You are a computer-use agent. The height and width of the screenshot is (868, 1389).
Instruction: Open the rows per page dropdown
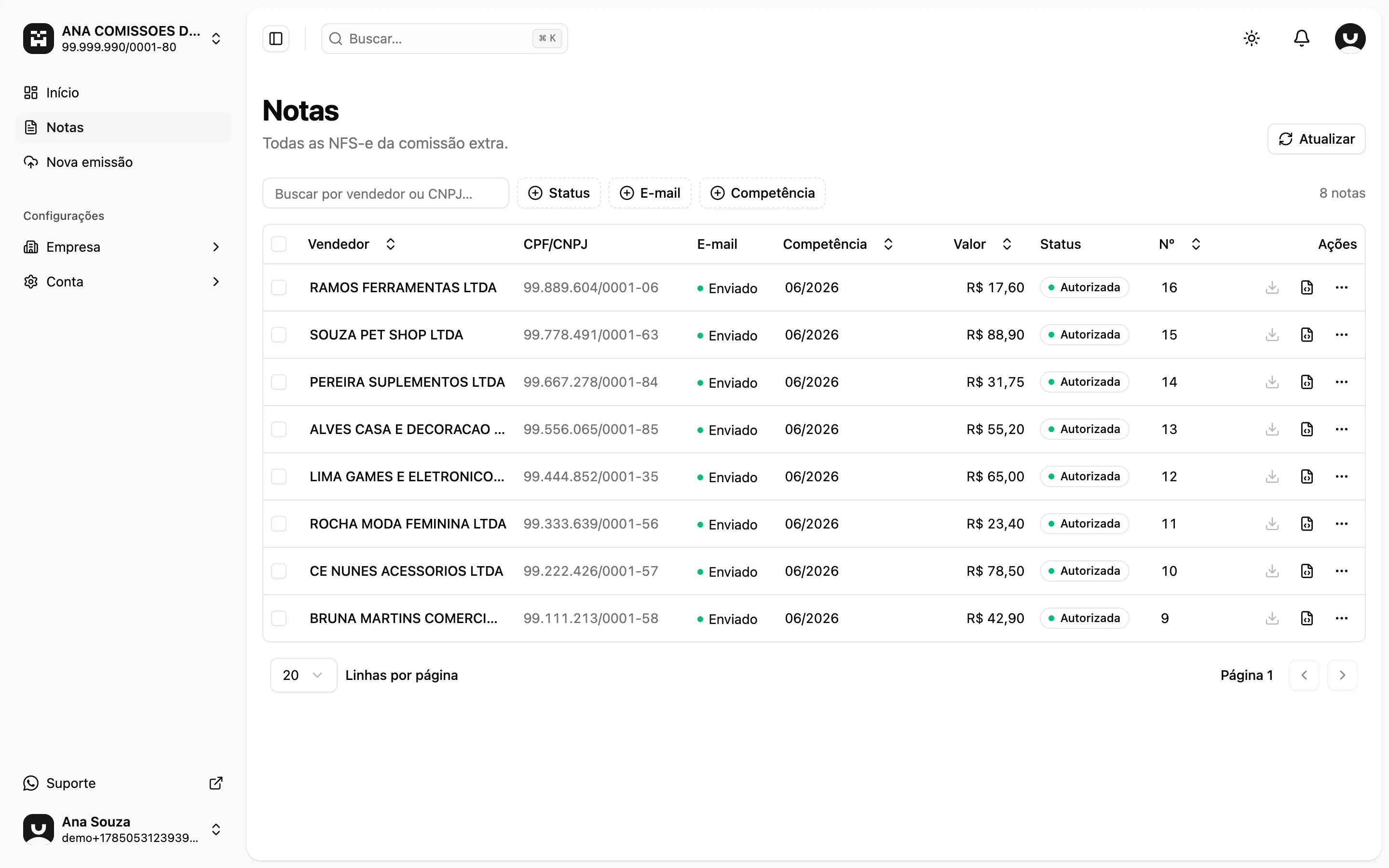(x=303, y=675)
